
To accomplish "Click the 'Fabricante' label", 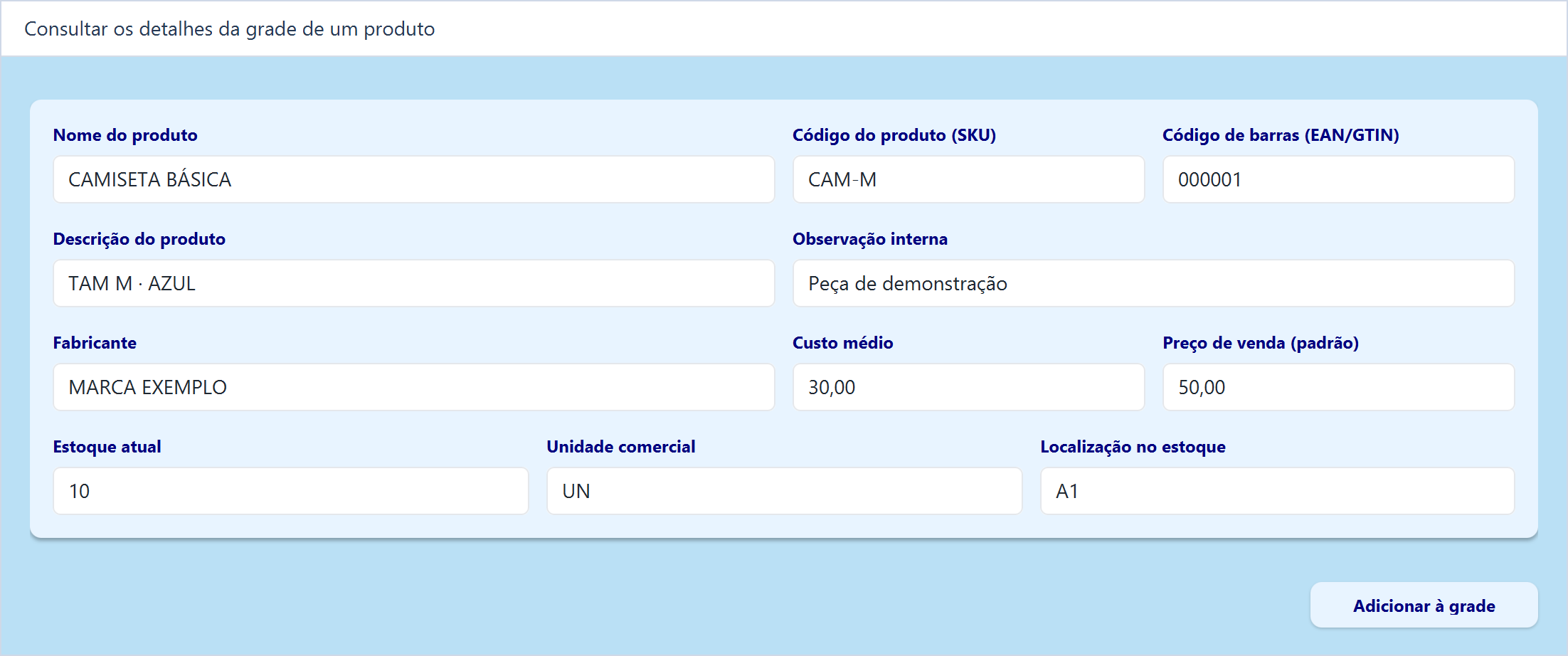I will coord(95,343).
